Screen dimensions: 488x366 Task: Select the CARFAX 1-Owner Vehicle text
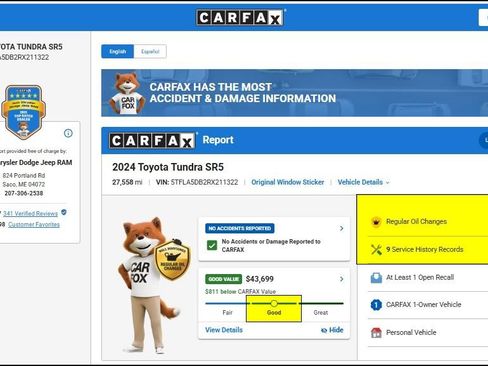pyautogui.click(x=424, y=305)
